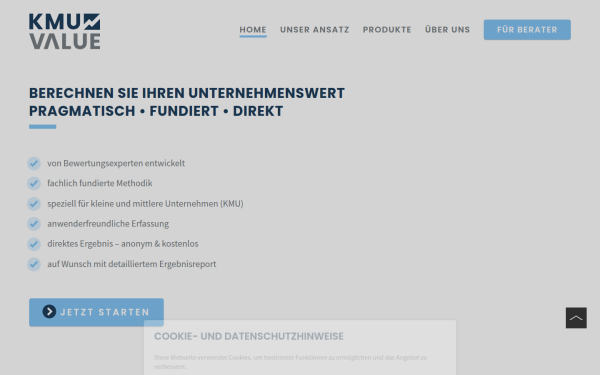Open the Home menu item
The image size is (600, 375).
point(253,29)
